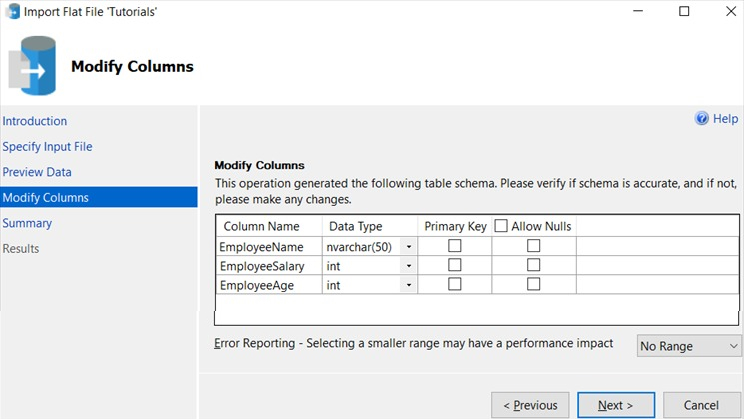Switch to the Preview Data step
Image resolution: width=744 pixels, height=419 pixels.
pyautogui.click(x=37, y=172)
